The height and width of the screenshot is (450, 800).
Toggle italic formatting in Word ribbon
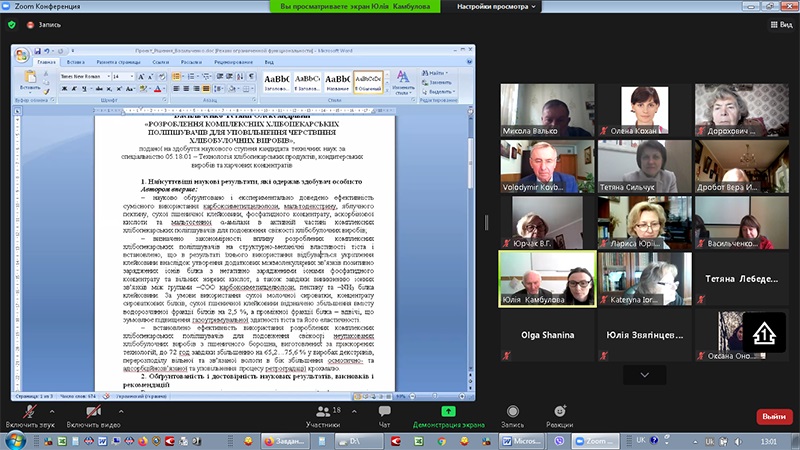pos(74,89)
